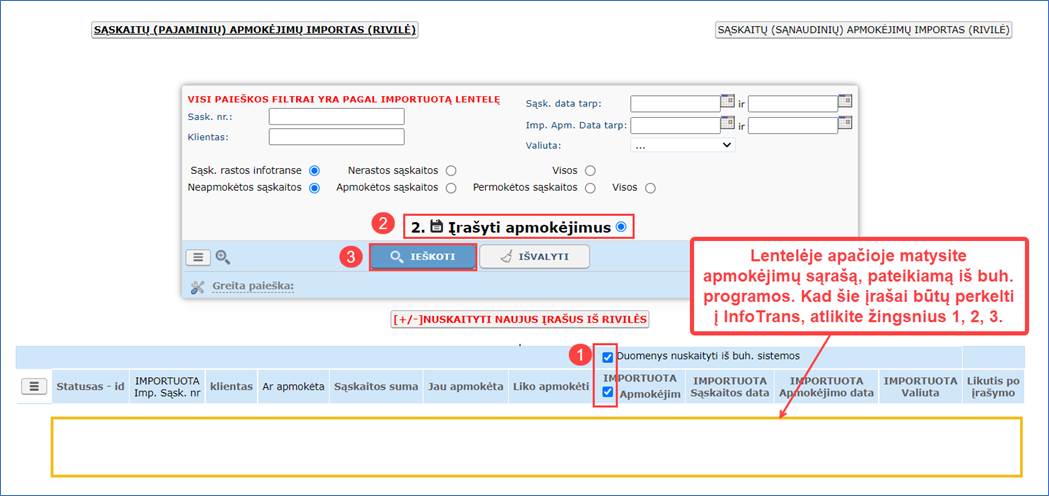The height and width of the screenshot is (496, 1049).
Task: Click Likutis po įrašymo column header
Action: [993, 386]
